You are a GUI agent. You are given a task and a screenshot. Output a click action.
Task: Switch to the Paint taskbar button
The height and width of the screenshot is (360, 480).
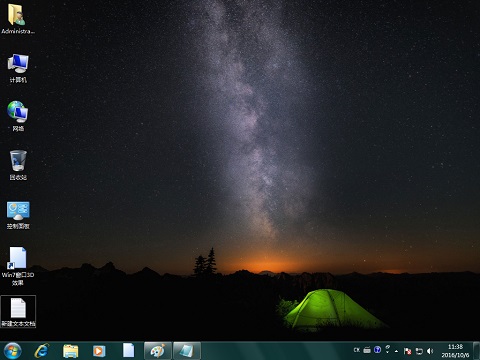pyautogui.click(x=158, y=351)
